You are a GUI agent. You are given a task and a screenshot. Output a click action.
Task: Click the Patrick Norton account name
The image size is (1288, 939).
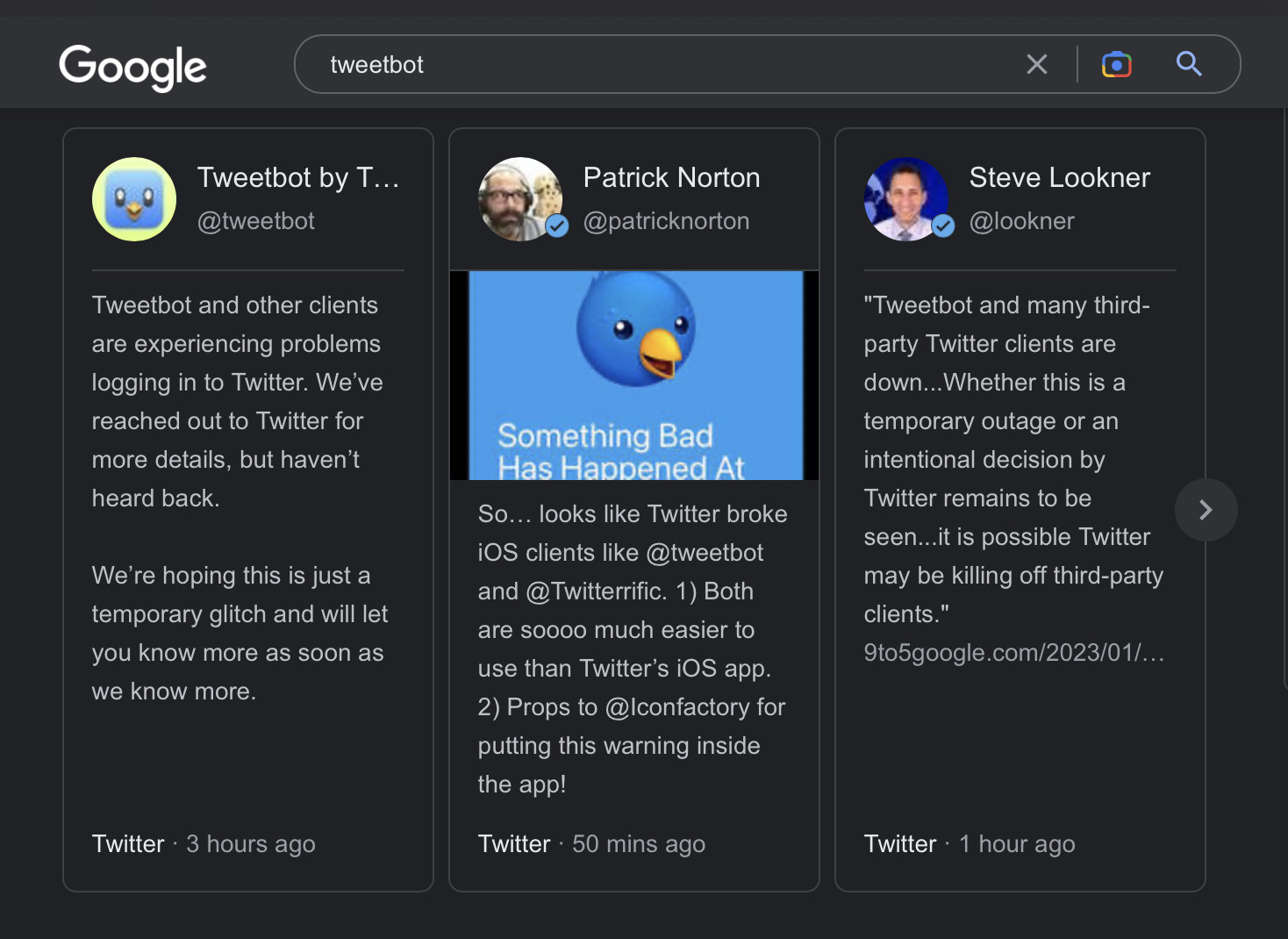[x=671, y=177]
